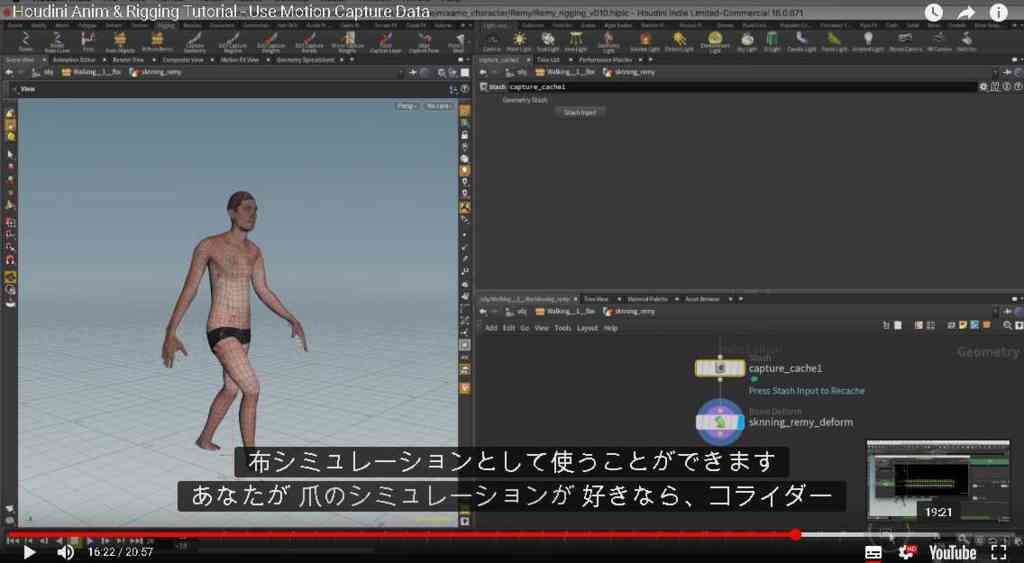Switch to the Geometry Spreadsheet tab
The height and width of the screenshot is (563, 1024).
pyautogui.click(x=305, y=59)
